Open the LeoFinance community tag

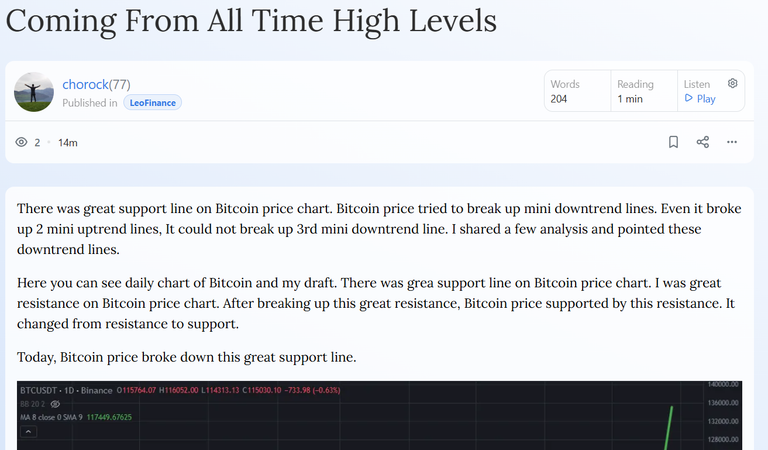[x=152, y=103]
